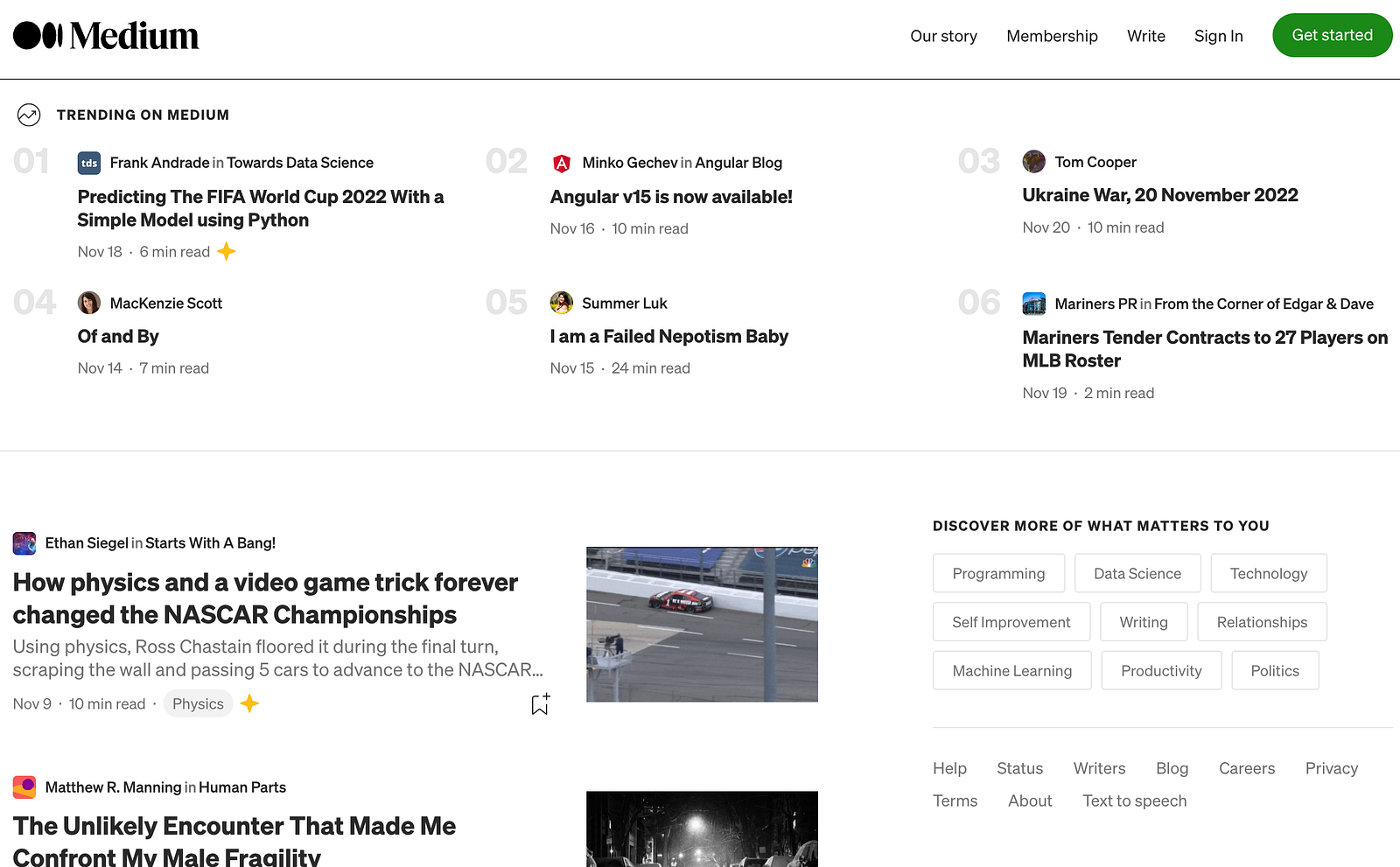Viewport: 1400px width, 867px height.
Task: Click the black-and-white street thumbnail
Action: 702,829
